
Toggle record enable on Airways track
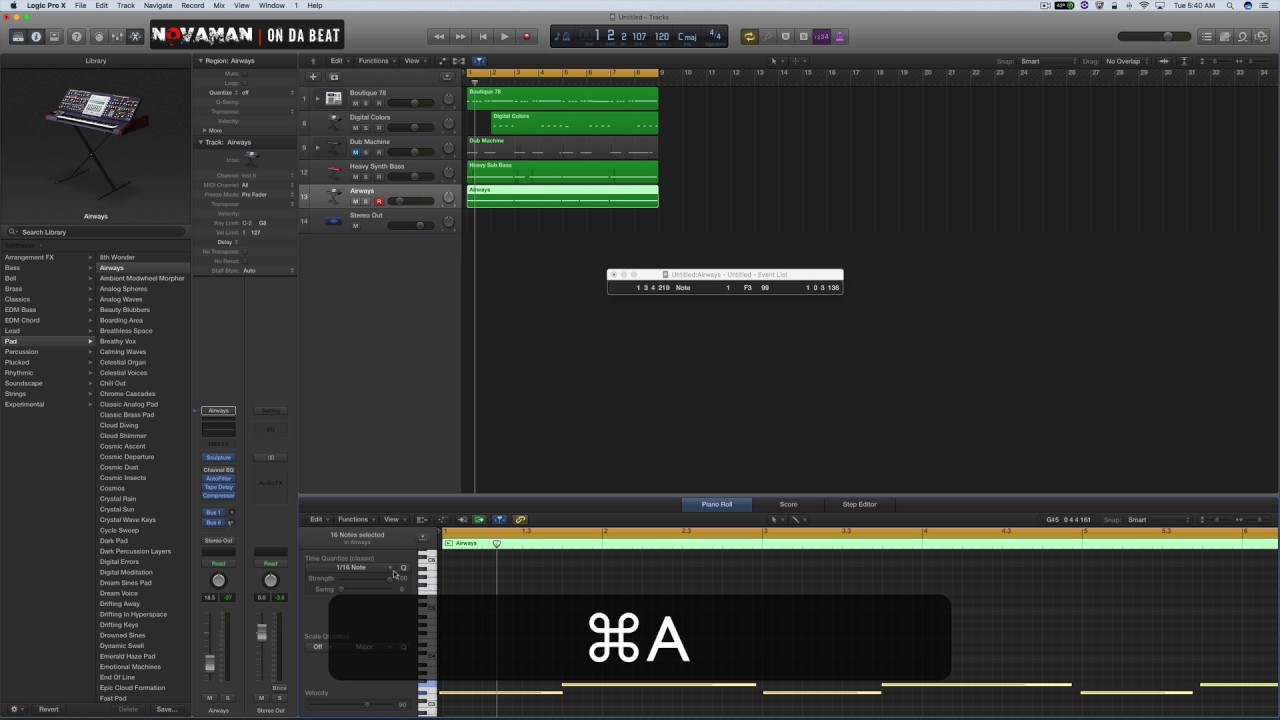378,201
